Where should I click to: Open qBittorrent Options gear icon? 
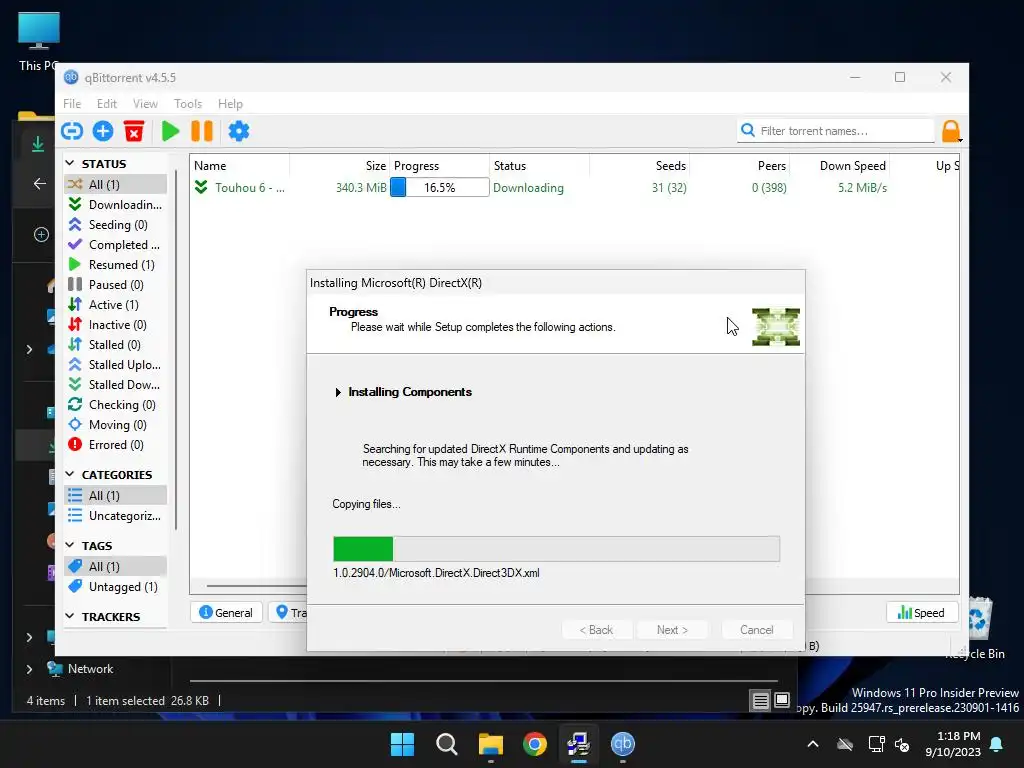[238, 131]
